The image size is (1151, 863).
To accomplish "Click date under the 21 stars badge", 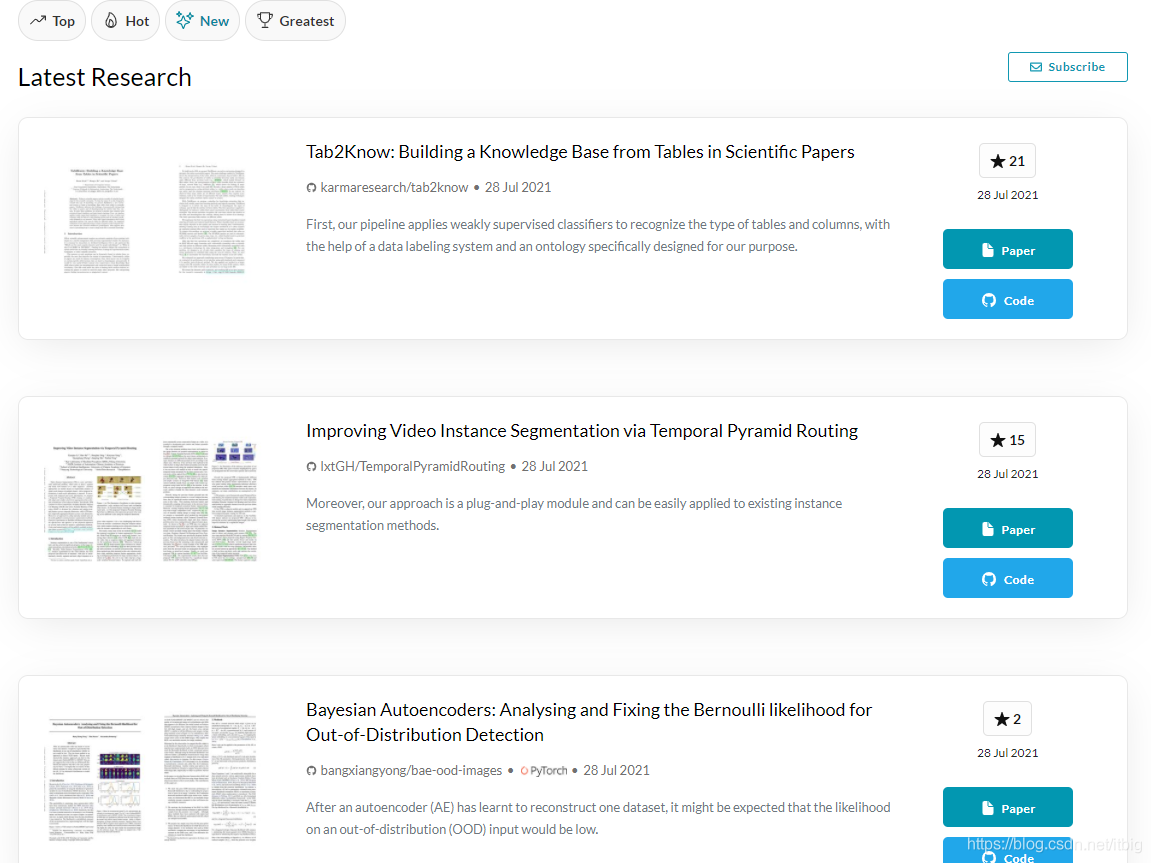I will click(x=1007, y=194).
